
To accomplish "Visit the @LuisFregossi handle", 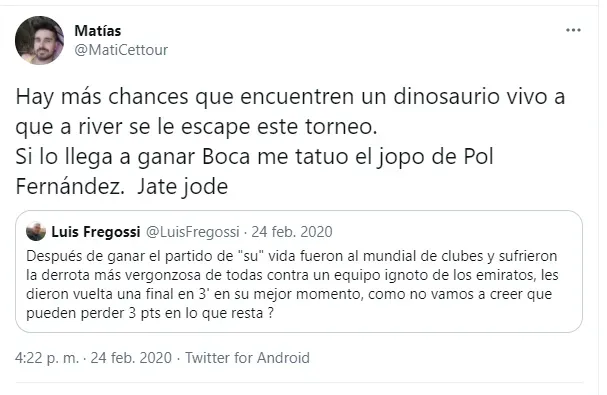I will [x=192, y=232].
